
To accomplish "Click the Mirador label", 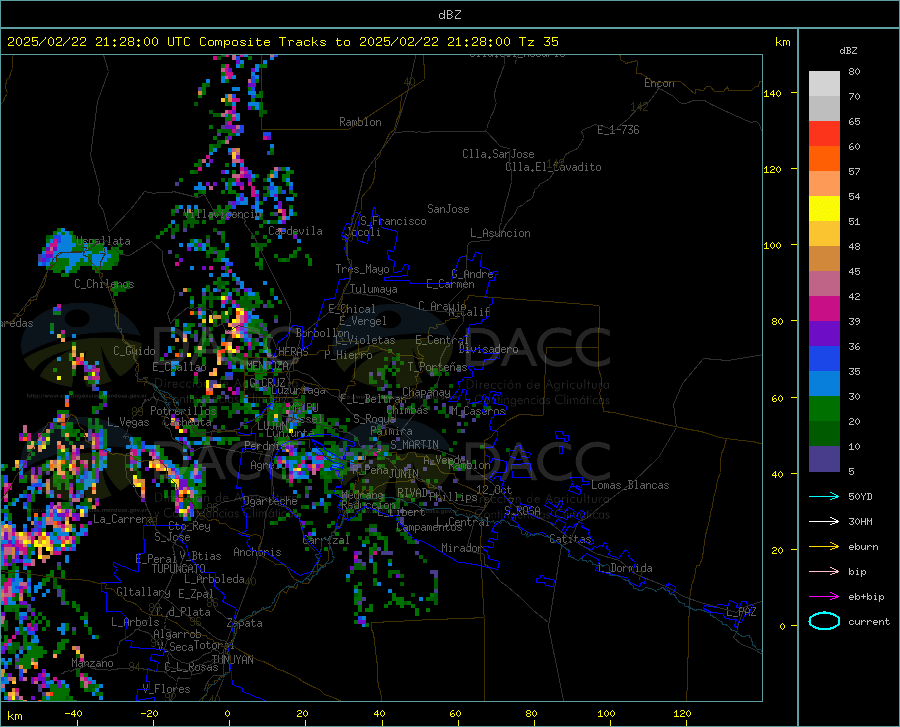I will coord(462,548).
